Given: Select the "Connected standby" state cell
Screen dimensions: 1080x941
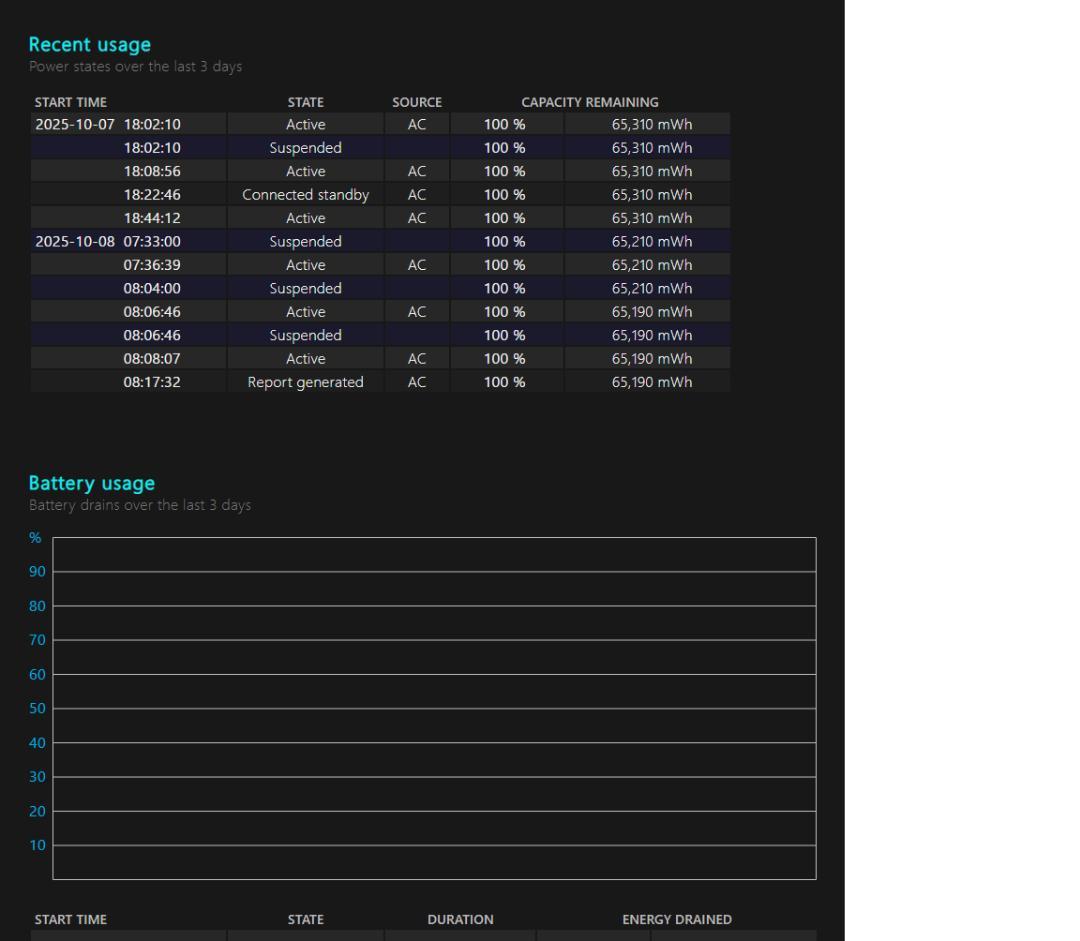Looking at the screenshot, I should click(305, 195).
